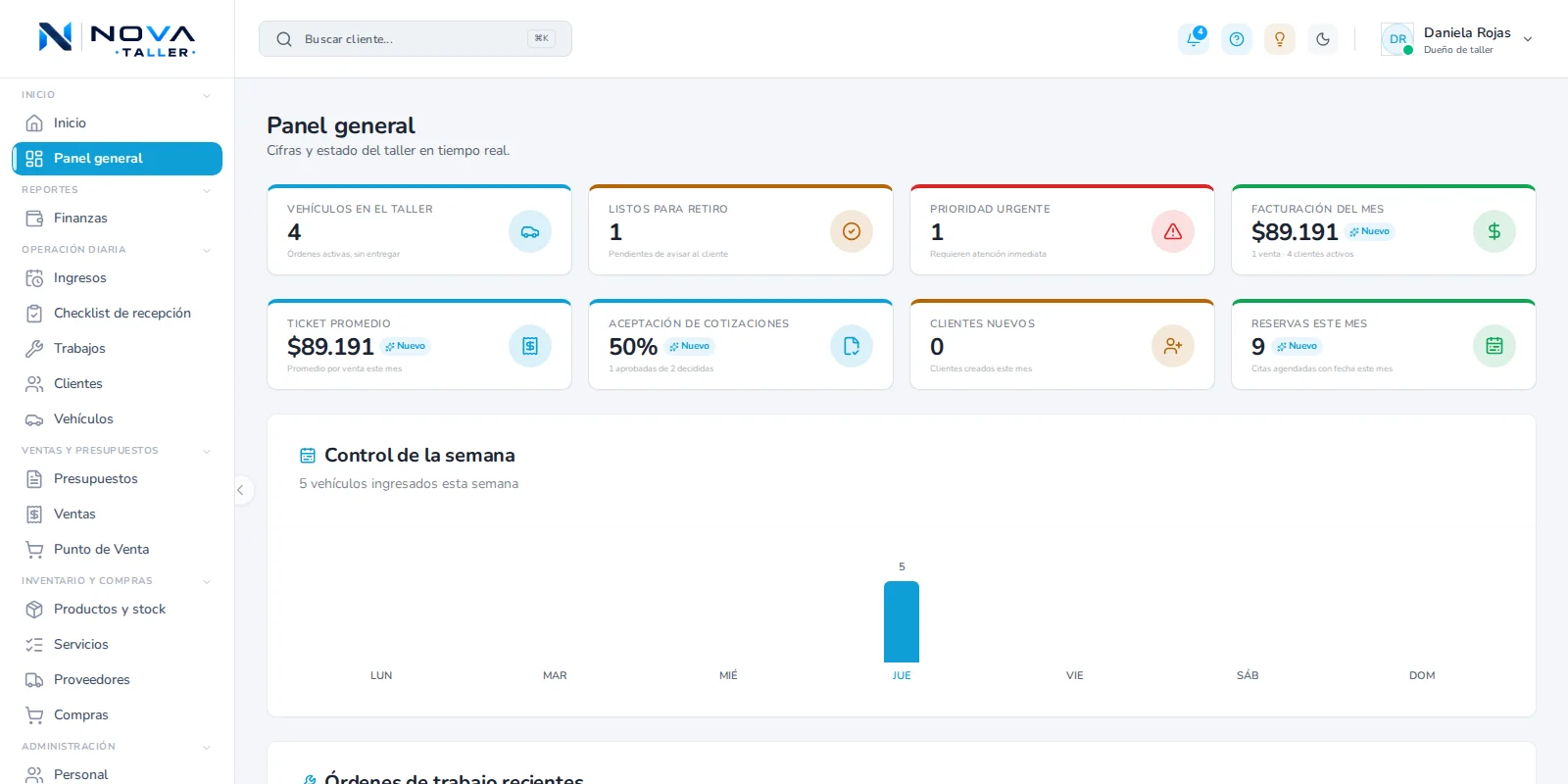The width and height of the screenshot is (1568, 784).
Task: Click the Nova Taller logo
Action: (117, 39)
